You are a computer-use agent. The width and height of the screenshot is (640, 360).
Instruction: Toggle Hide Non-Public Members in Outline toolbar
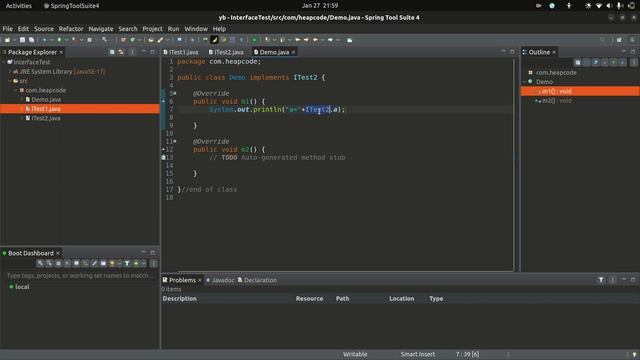[613, 62]
